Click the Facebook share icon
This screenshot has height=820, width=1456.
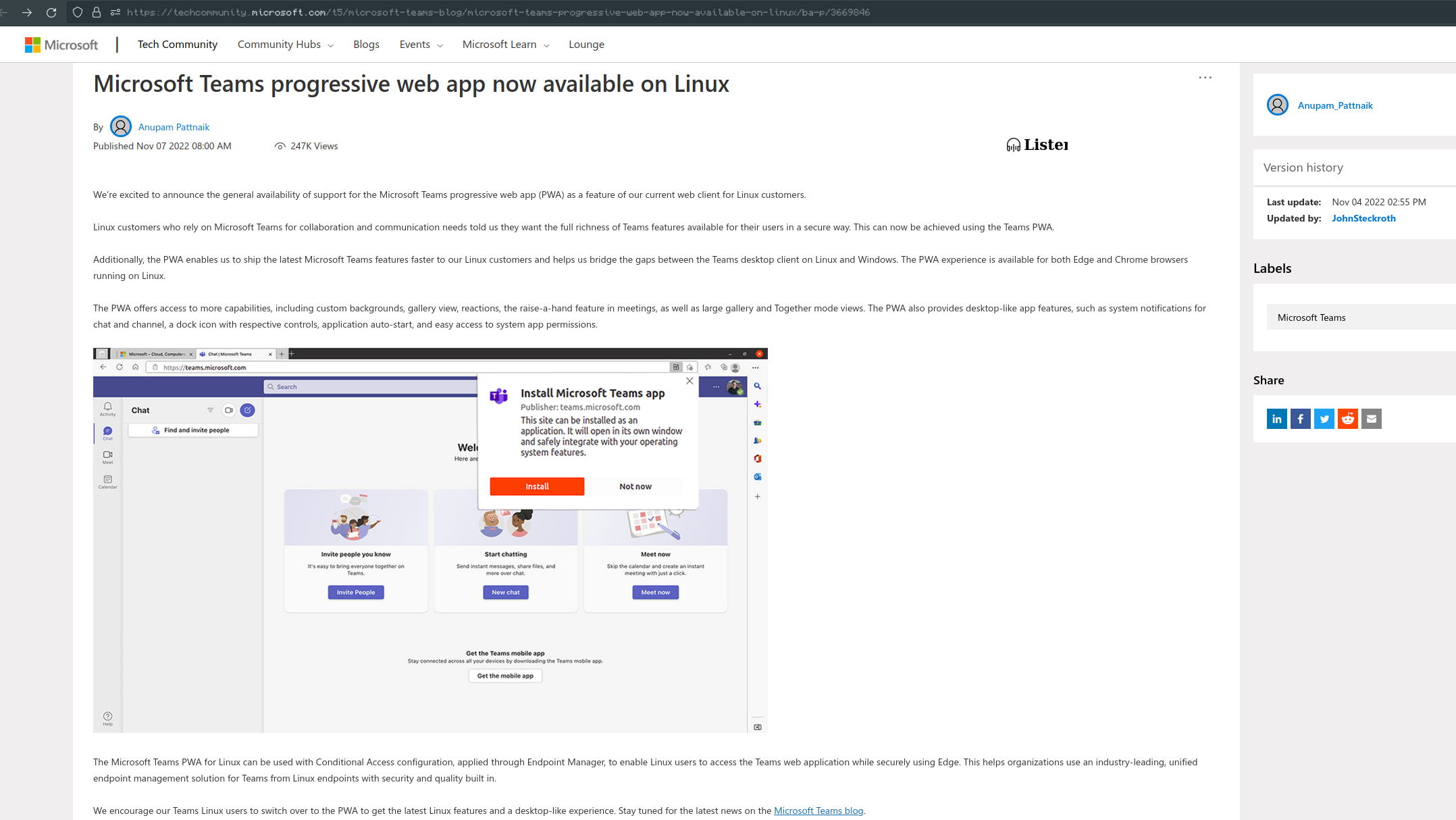1300,419
